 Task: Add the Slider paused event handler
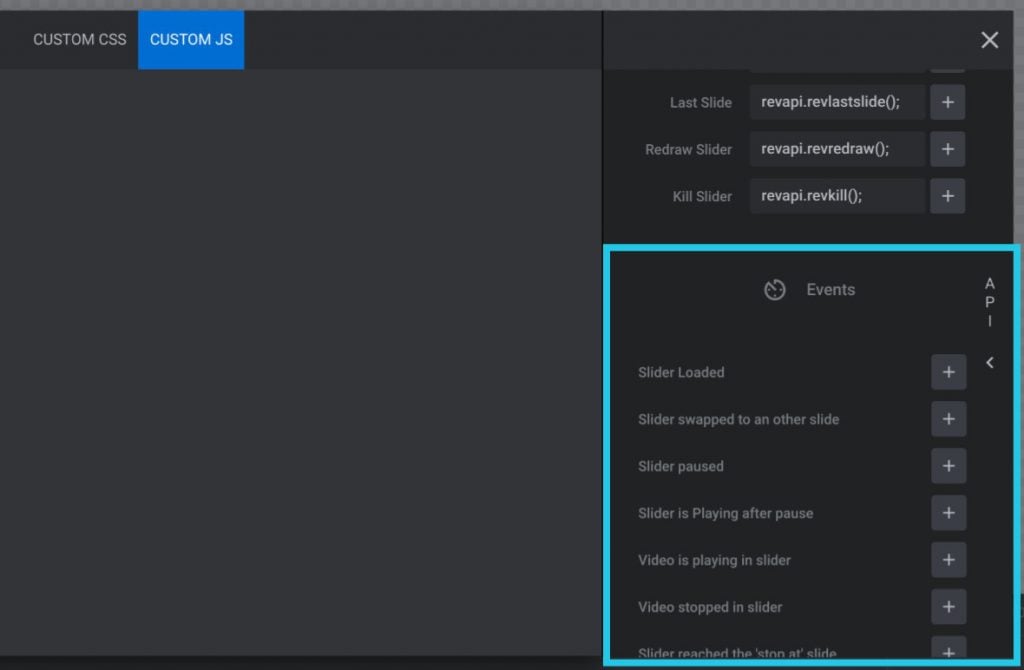coord(948,466)
